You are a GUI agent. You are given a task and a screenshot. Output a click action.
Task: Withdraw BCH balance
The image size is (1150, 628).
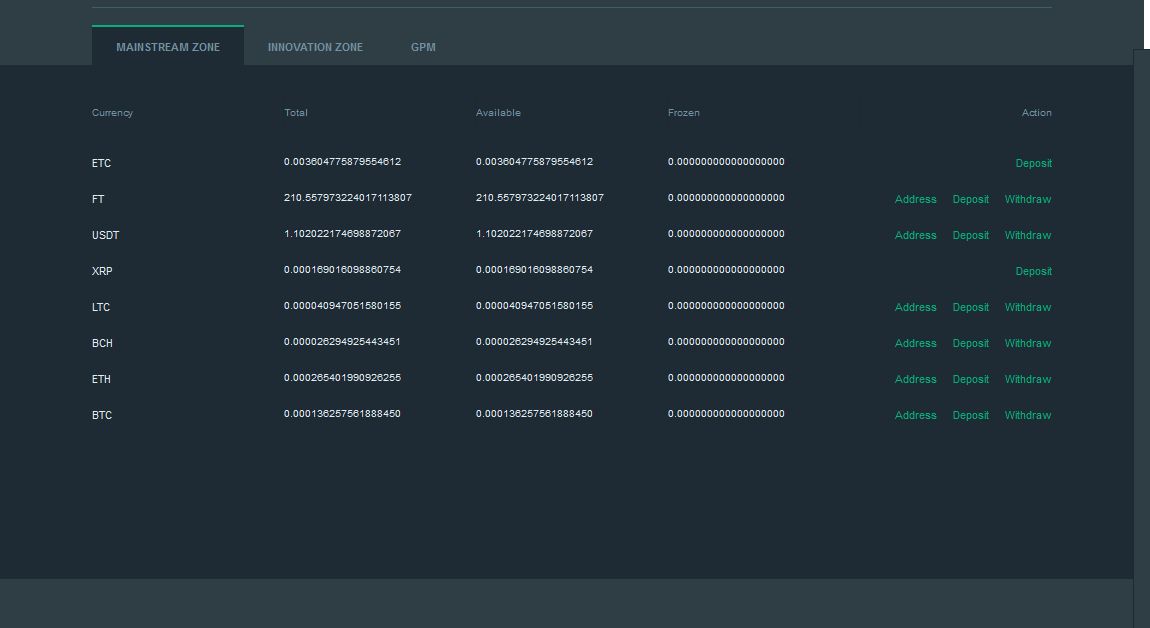point(1028,343)
